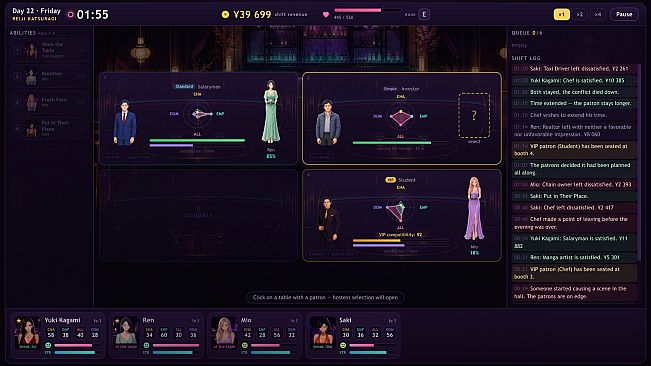Image resolution: width=651 pixels, height=366 pixels.
Task: Click Mio's mood face icon
Action: tap(245, 345)
